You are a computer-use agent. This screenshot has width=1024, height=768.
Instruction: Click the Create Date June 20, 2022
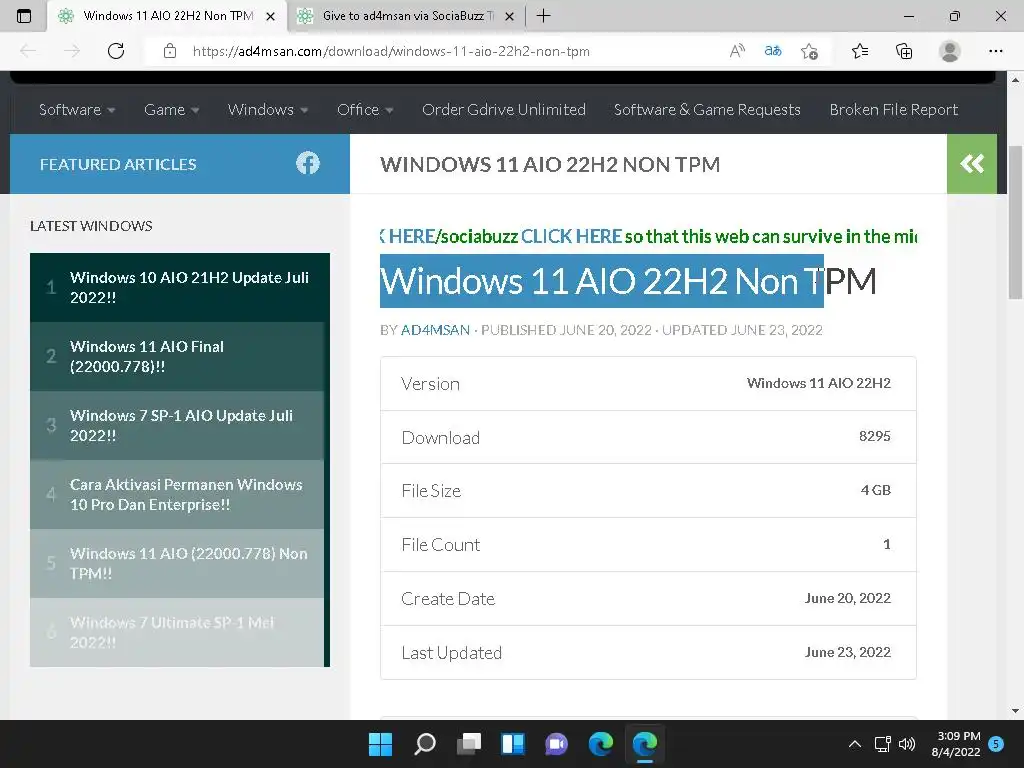[x=848, y=598]
